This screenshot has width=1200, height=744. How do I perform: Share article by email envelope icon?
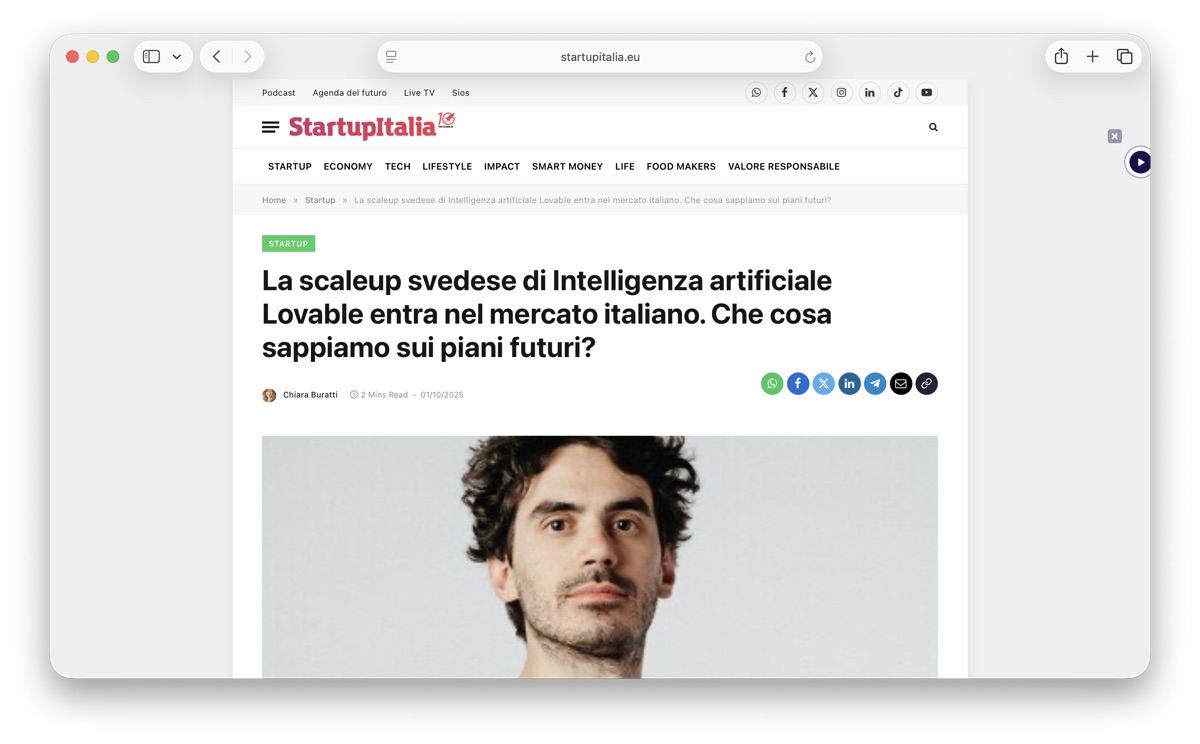coord(901,384)
